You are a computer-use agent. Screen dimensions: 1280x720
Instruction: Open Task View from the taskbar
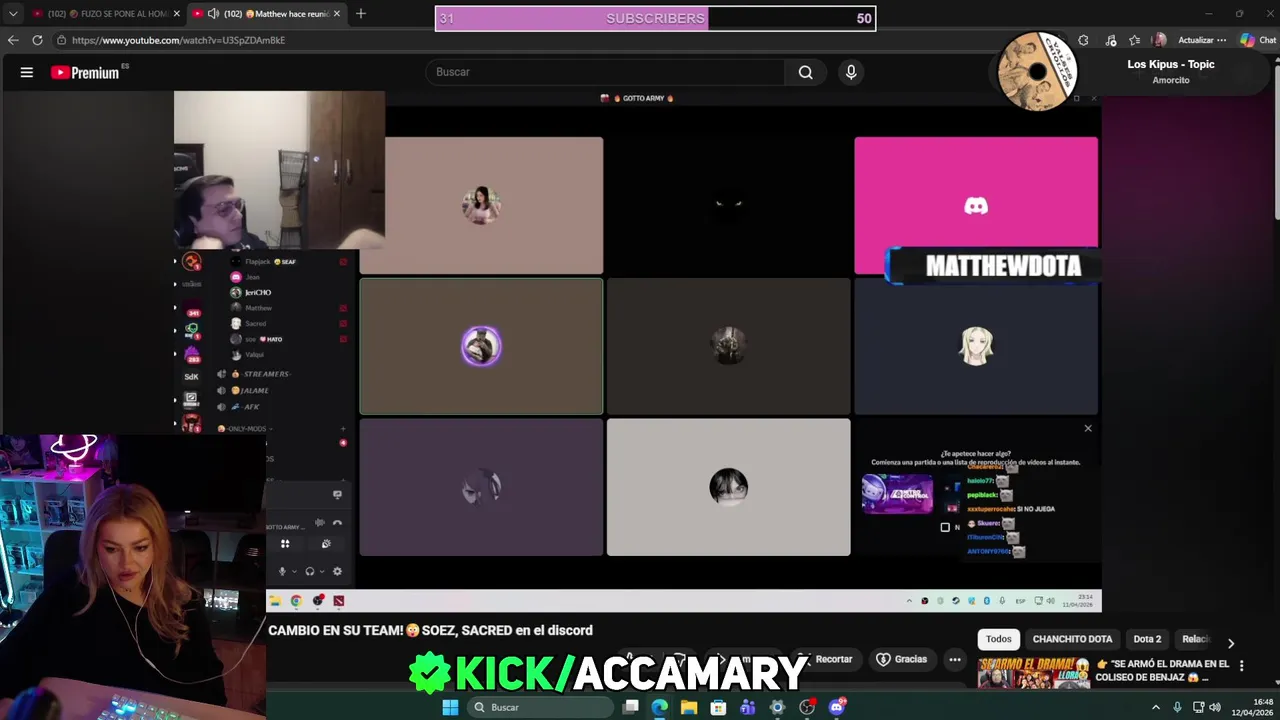pos(630,707)
